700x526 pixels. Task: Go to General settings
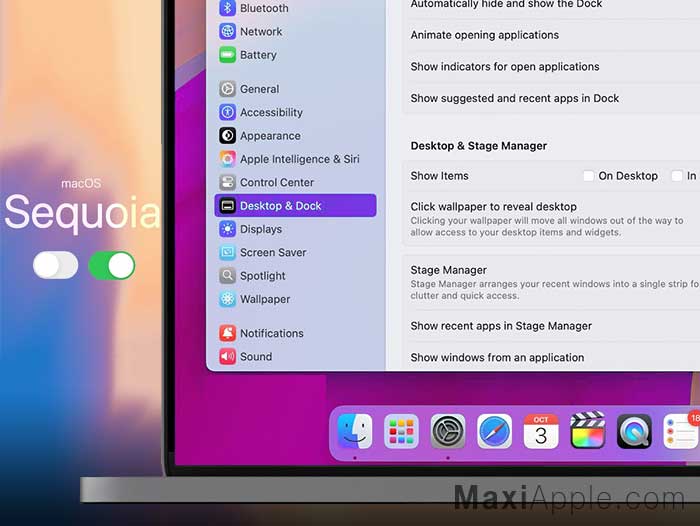(x=296, y=89)
